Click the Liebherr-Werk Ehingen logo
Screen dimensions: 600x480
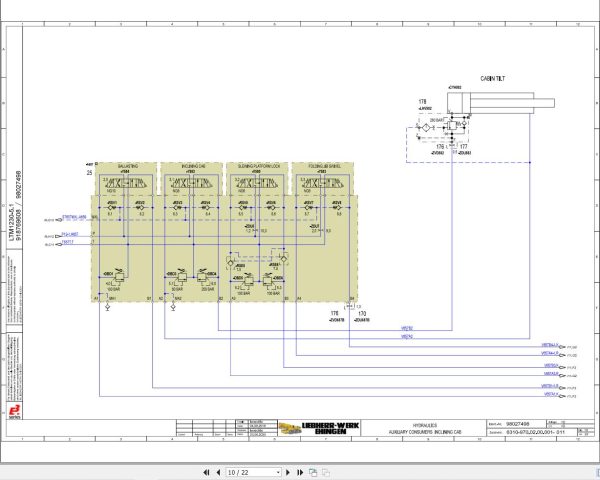319,428
